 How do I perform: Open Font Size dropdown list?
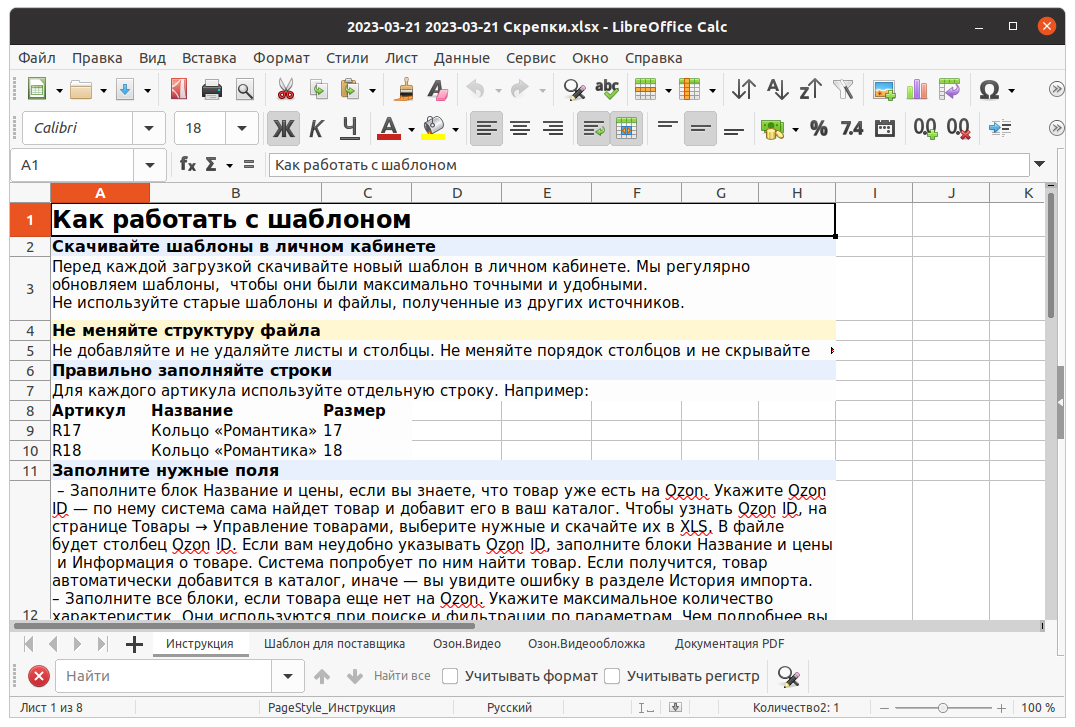tap(241, 128)
